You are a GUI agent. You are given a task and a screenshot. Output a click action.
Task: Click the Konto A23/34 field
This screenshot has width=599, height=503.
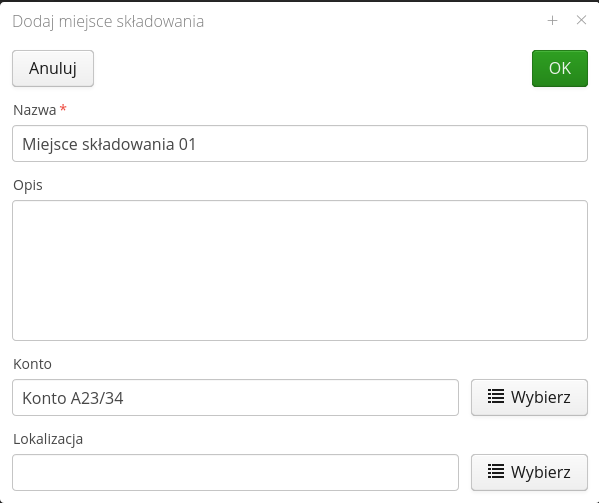click(235, 398)
